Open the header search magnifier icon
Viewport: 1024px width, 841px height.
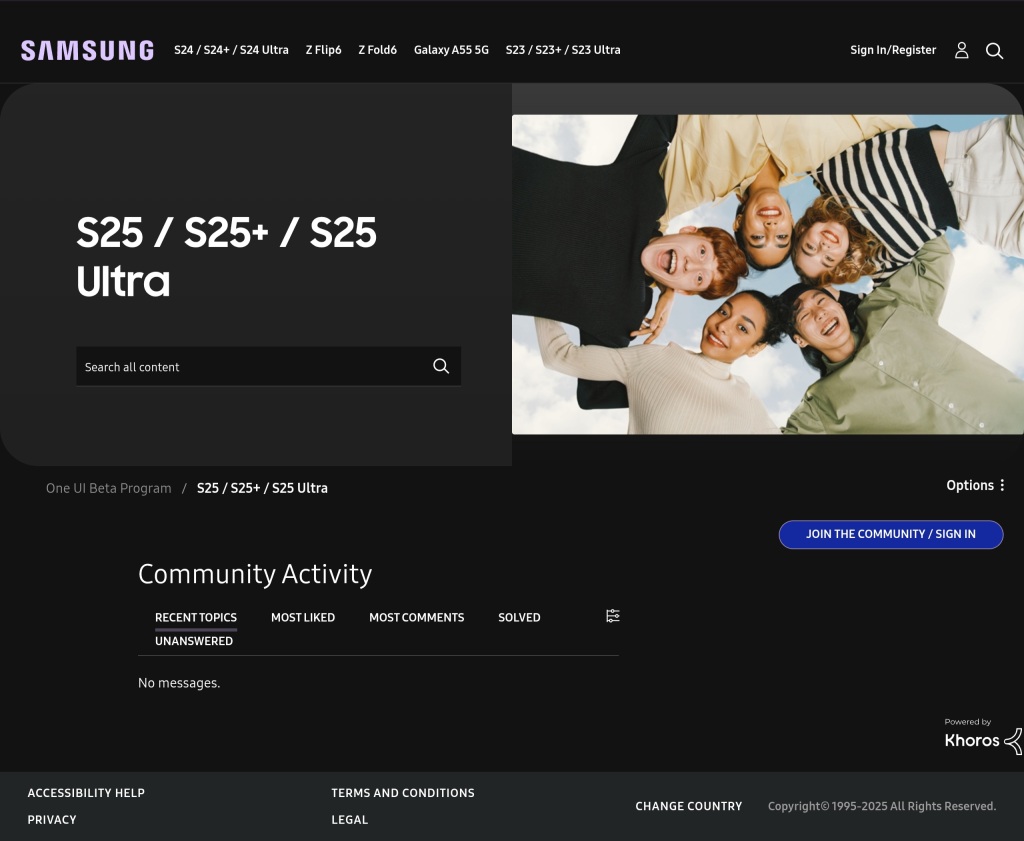(x=994, y=50)
